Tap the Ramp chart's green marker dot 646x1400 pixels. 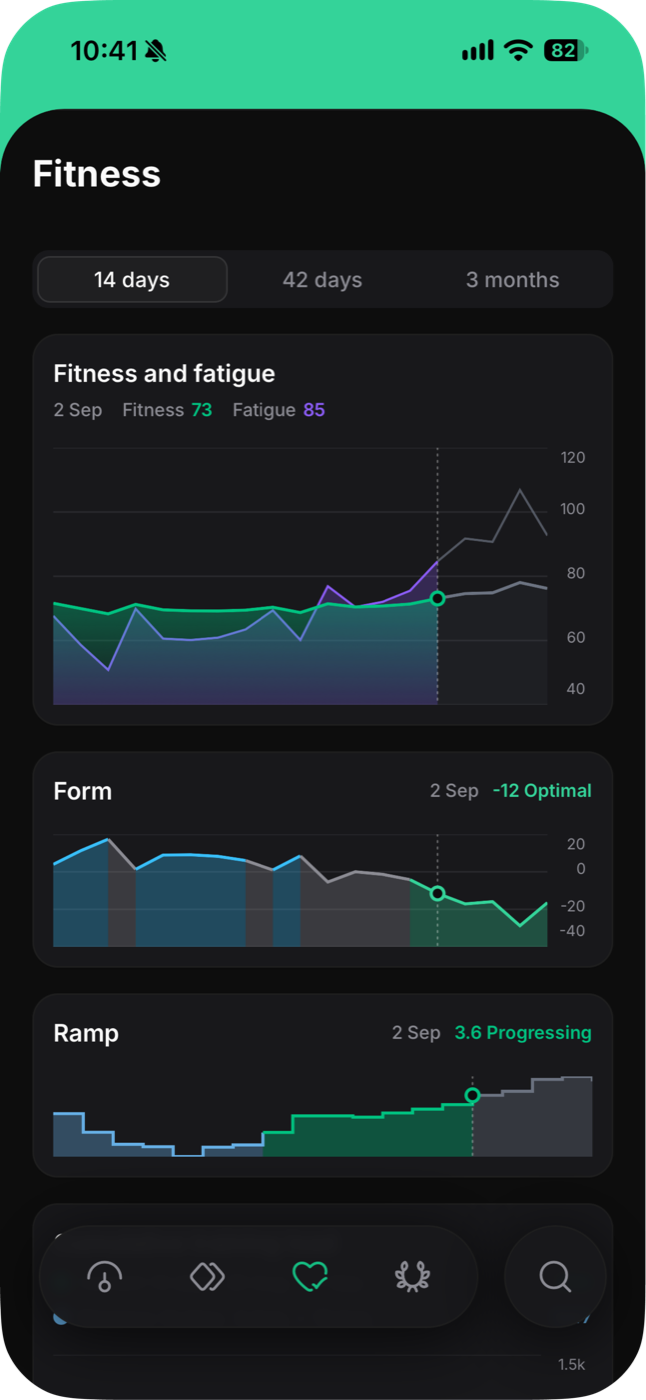click(x=473, y=1095)
